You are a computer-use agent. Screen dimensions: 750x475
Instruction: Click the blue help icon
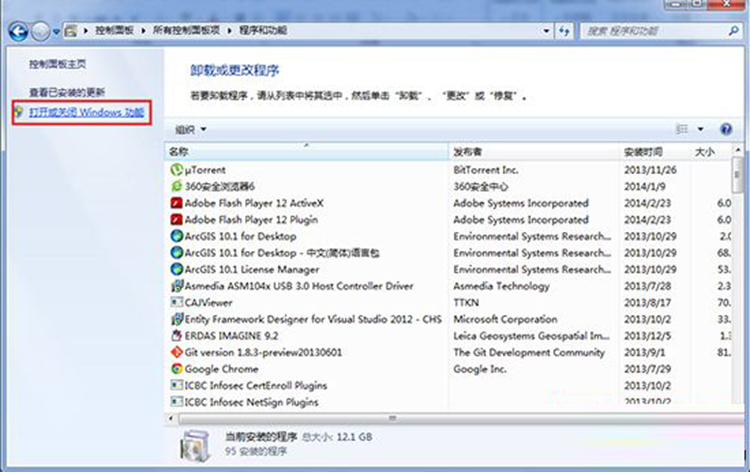point(726,129)
